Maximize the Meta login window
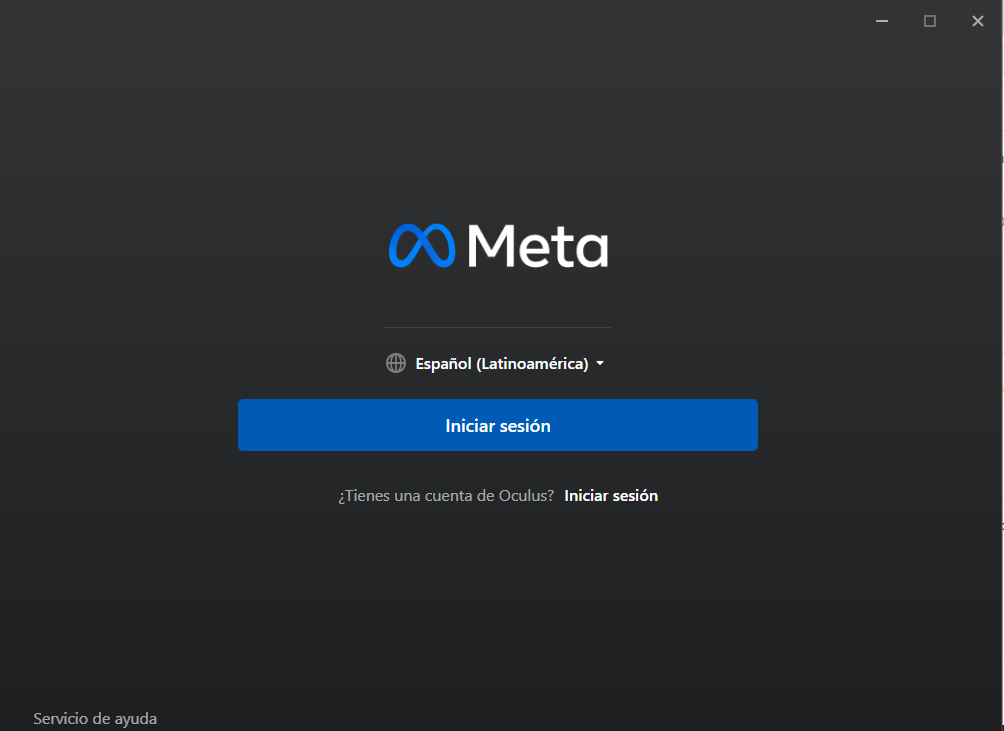This screenshot has height=731, width=1004. pyautogui.click(x=930, y=21)
